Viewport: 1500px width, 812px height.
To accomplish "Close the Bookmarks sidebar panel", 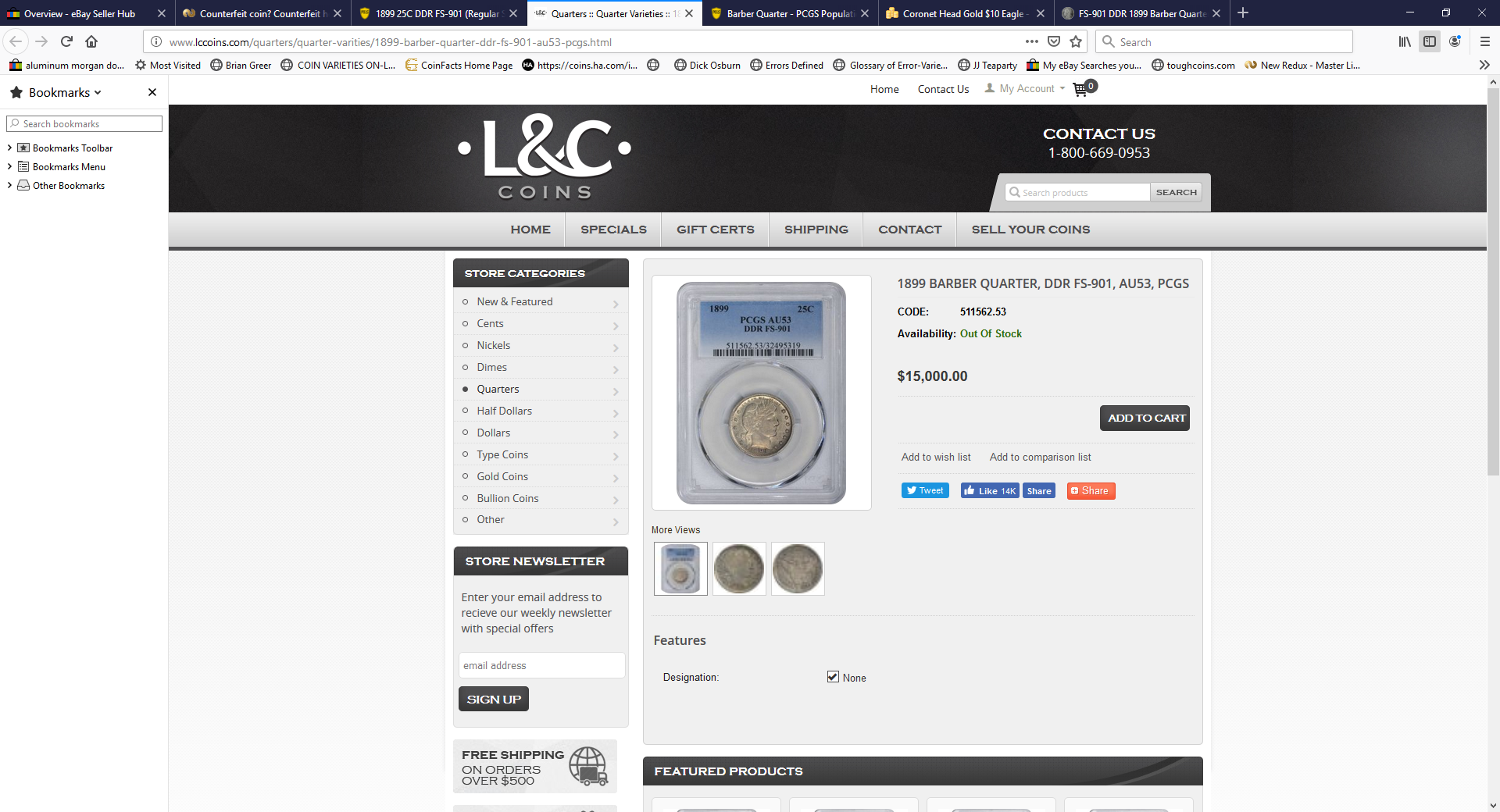I will [x=152, y=92].
